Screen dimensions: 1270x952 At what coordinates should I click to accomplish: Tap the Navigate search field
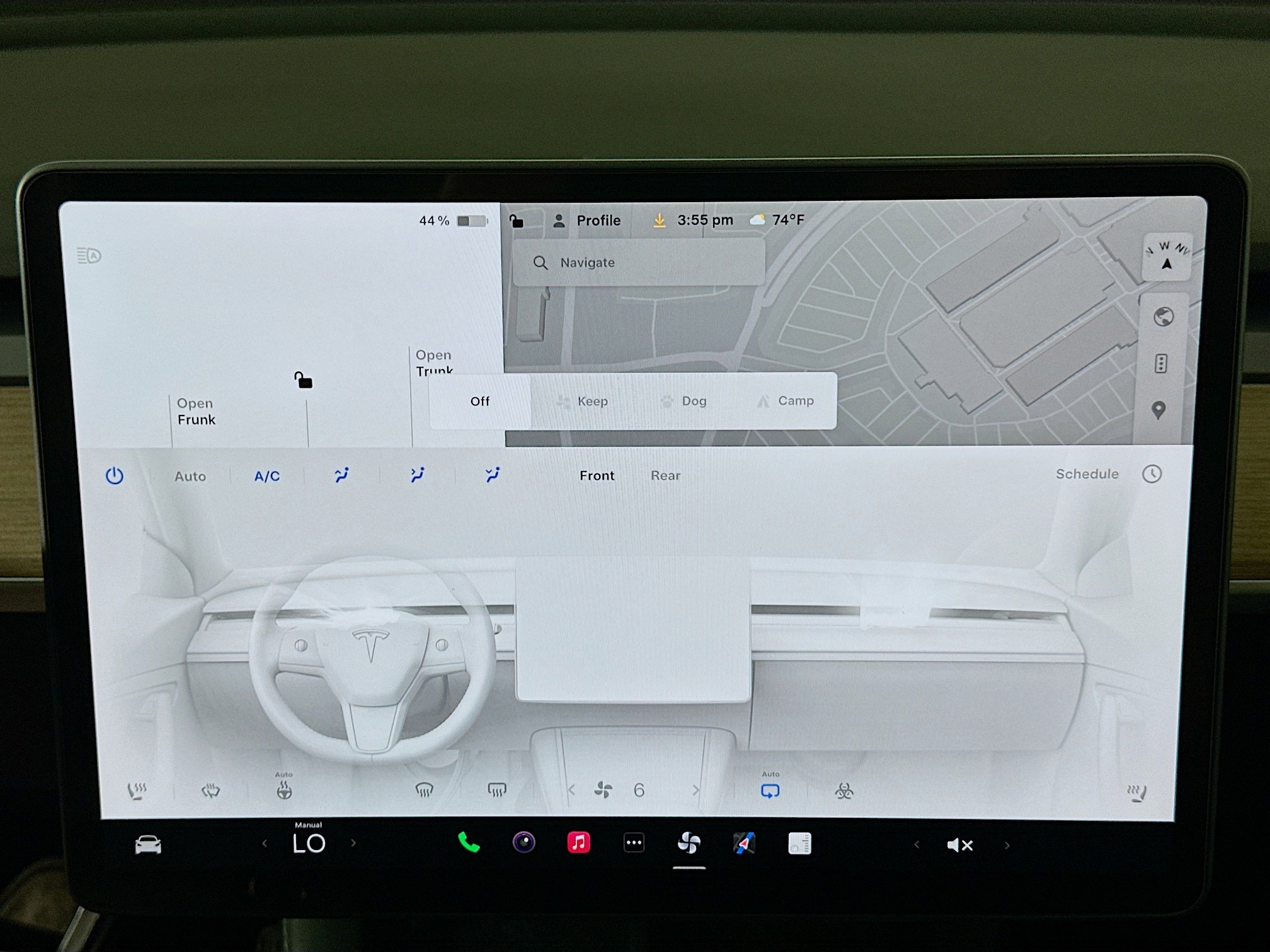point(638,263)
